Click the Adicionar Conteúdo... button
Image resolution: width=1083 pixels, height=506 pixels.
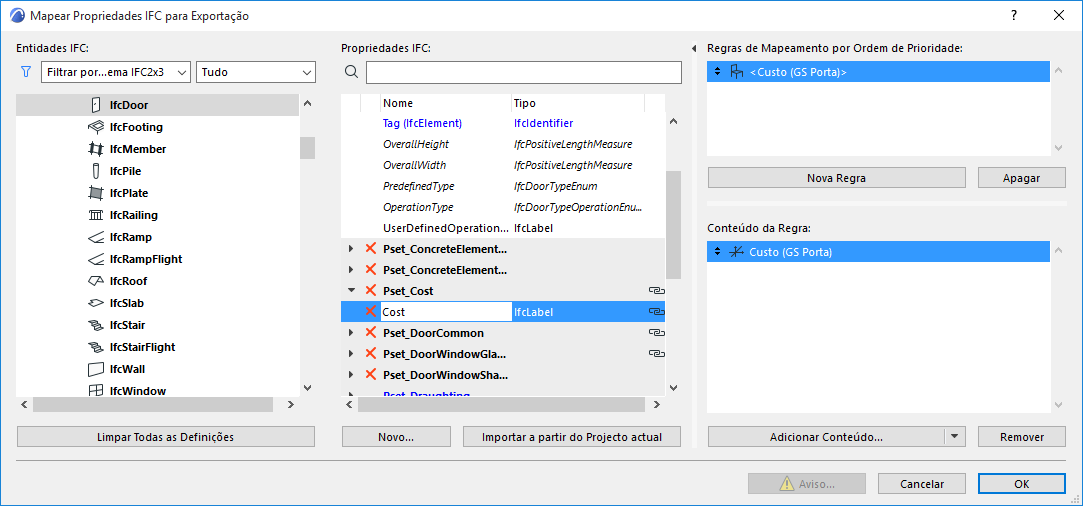826,436
